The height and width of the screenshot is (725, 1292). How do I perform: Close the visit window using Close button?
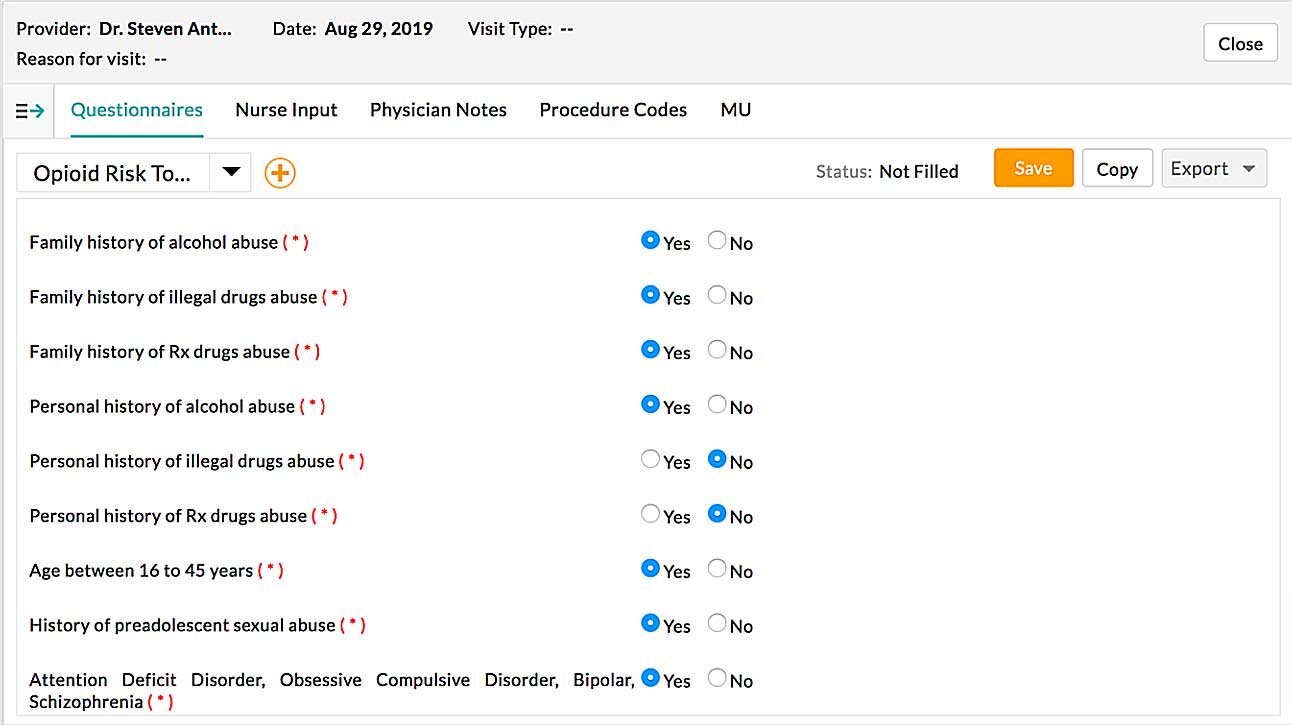tap(1240, 44)
